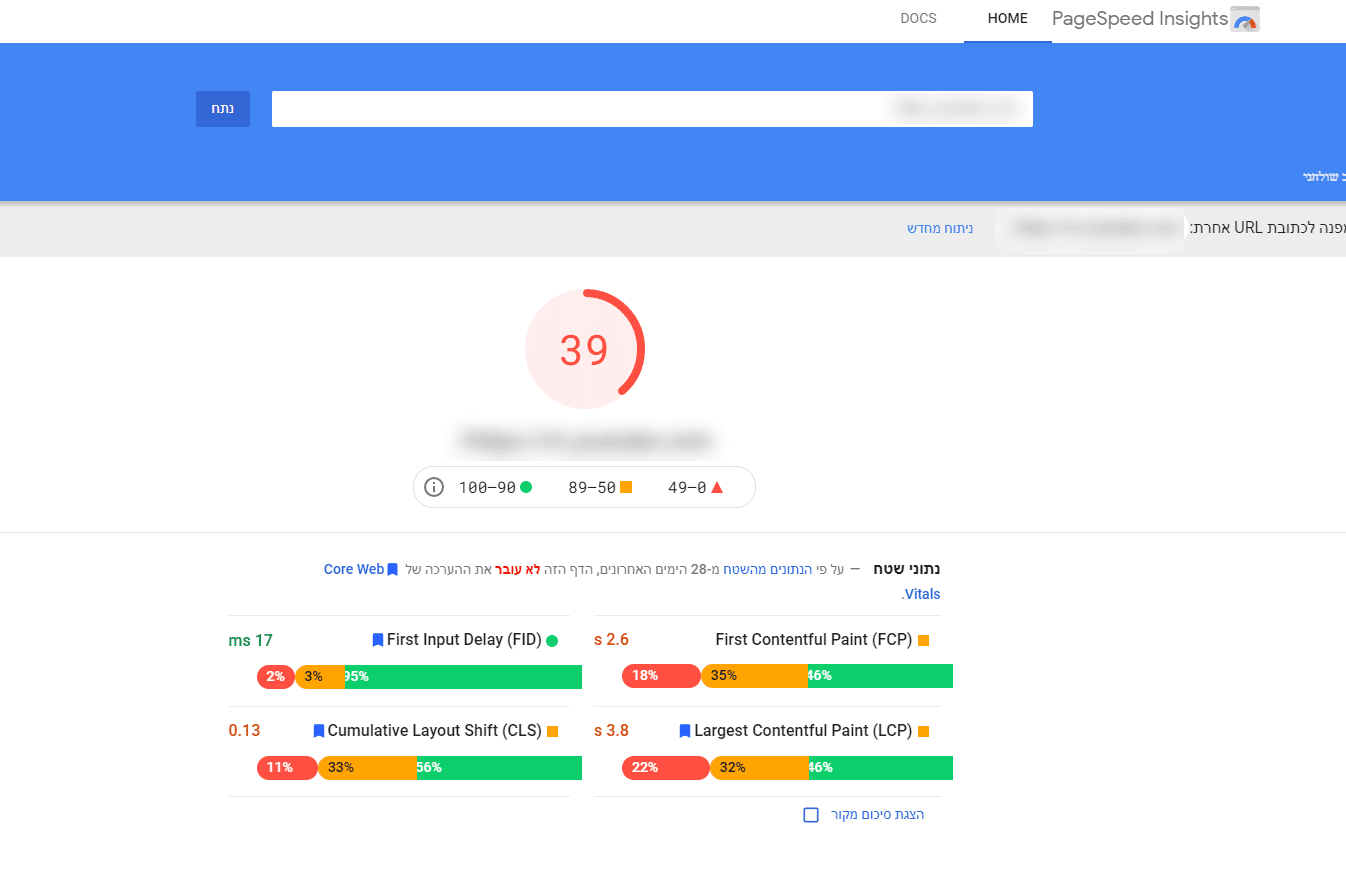Click the PageSpeed Insights logo icon

(1245, 19)
